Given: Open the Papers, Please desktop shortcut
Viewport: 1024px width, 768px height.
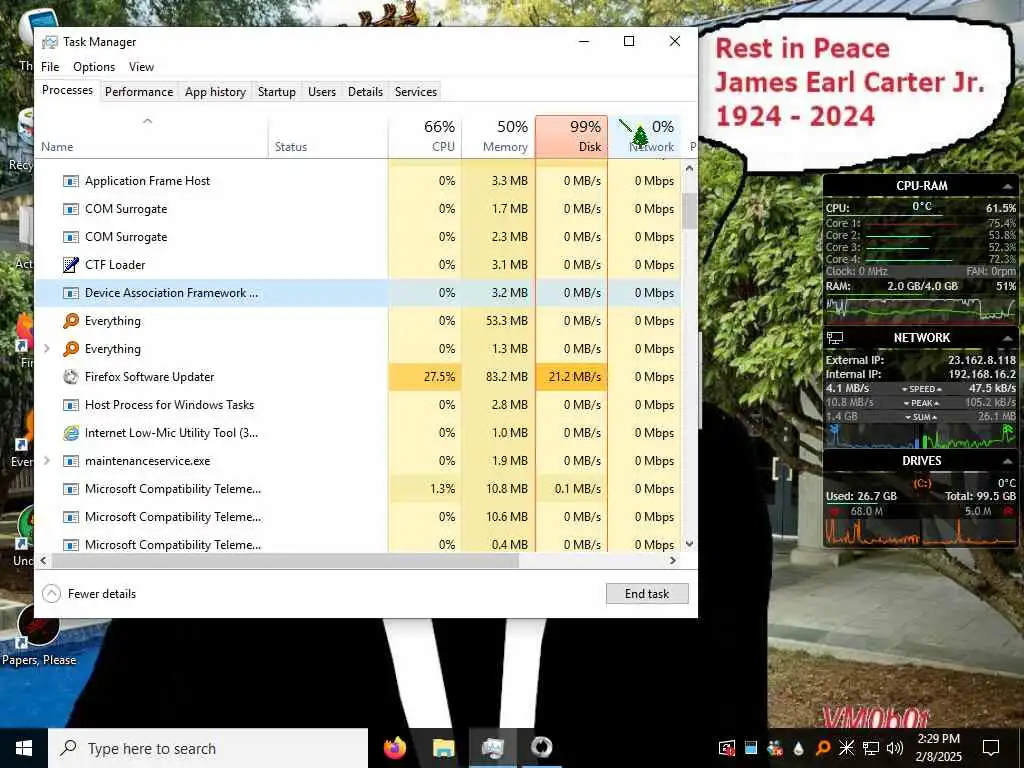Looking at the screenshot, I should [x=39, y=635].
